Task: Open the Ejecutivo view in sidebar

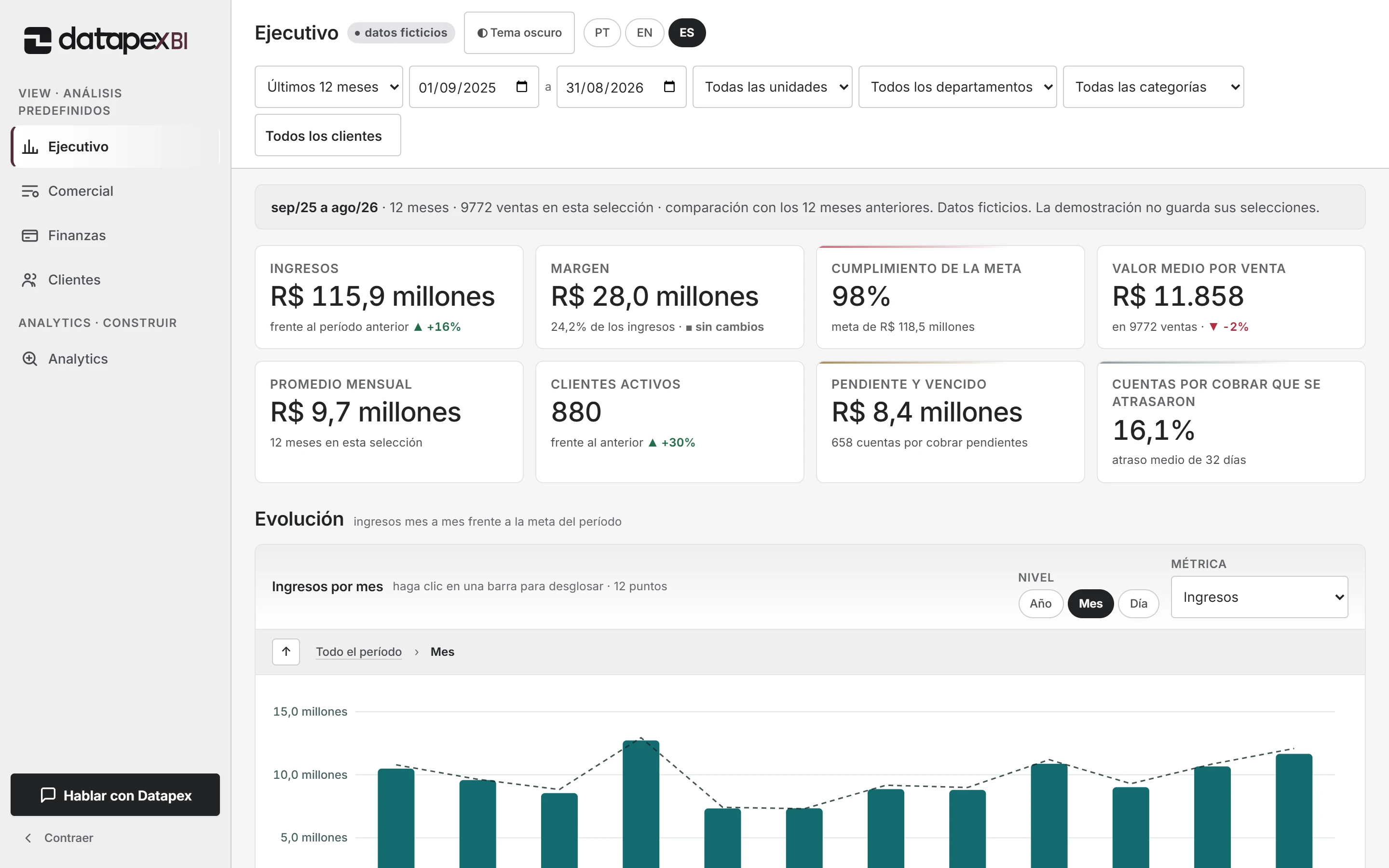Action: coord(115,147)
